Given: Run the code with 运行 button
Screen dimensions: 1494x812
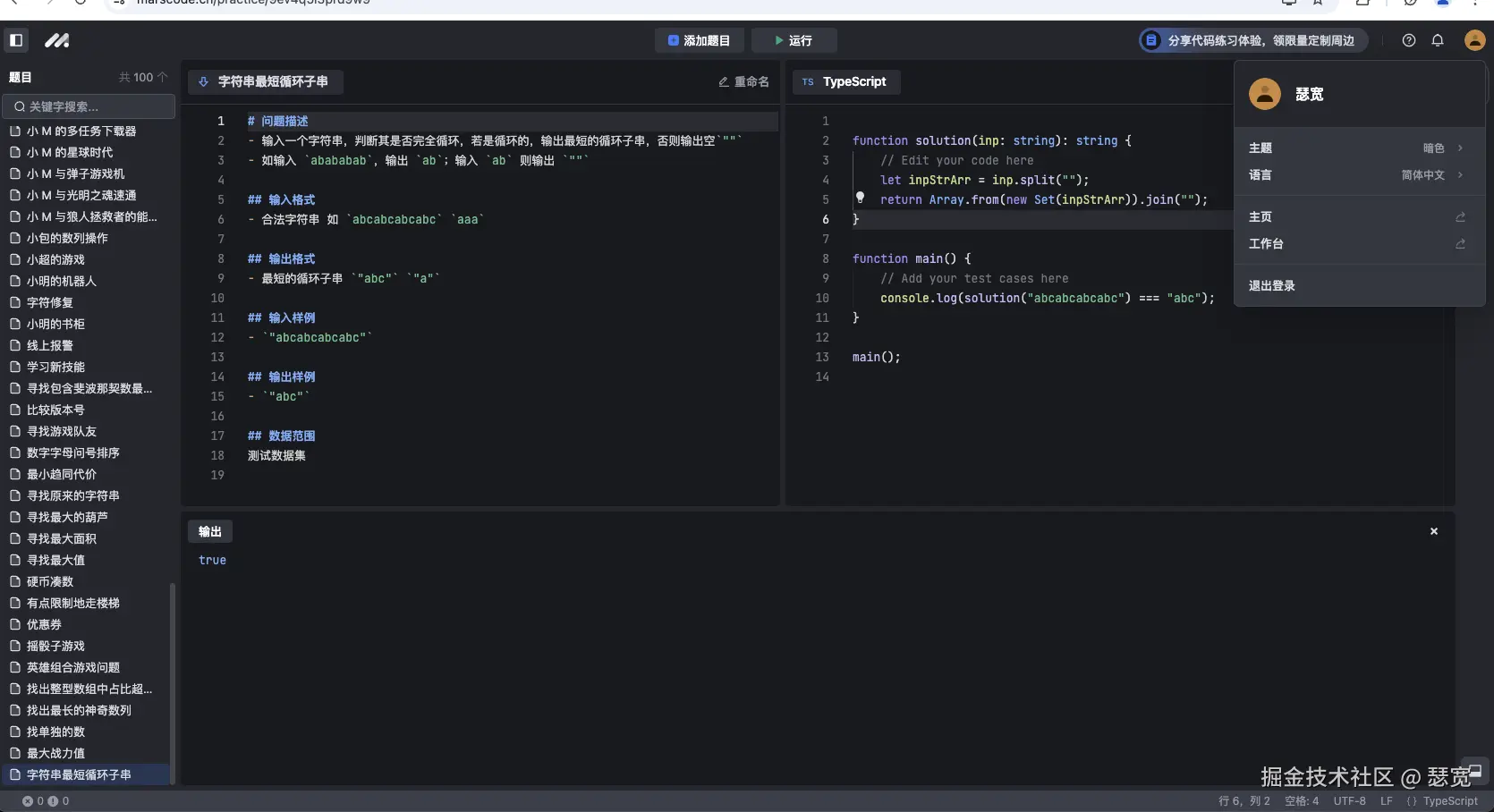Looking at the screenshot, I should point(794,40).
